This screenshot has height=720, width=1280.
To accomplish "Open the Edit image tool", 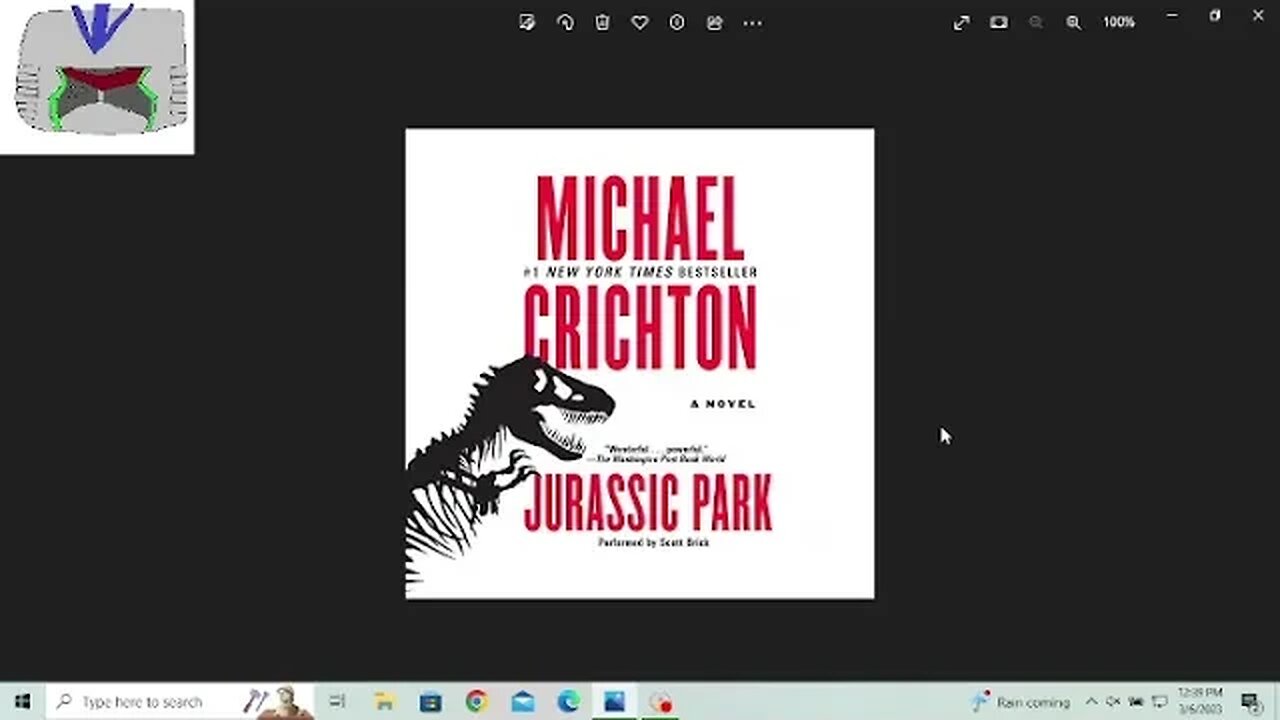I will (x=527, y=22).
